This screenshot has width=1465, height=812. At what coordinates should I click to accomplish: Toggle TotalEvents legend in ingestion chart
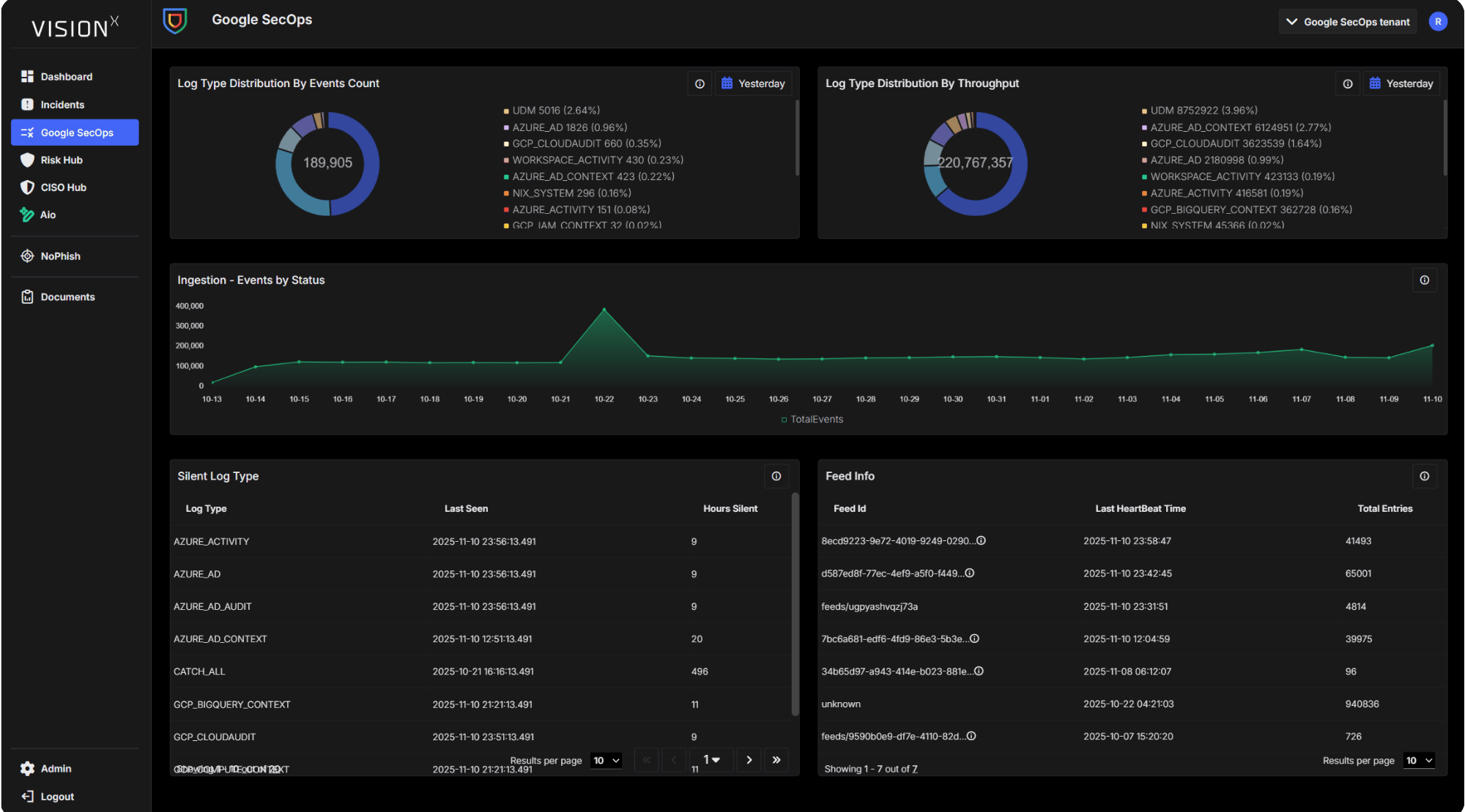tap(812, 420)
